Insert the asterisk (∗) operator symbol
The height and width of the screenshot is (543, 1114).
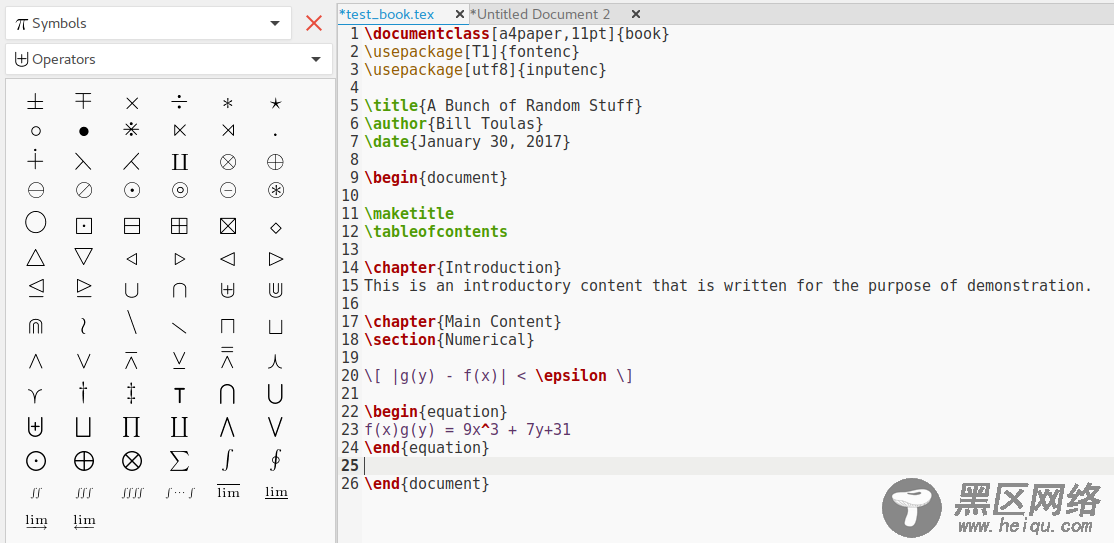(227, 104)
